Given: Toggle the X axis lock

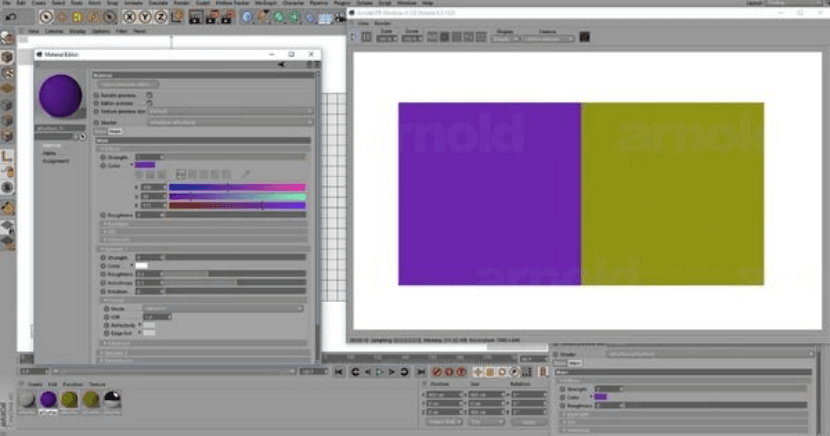Looking at the screenshot, I should pos(129,17).
